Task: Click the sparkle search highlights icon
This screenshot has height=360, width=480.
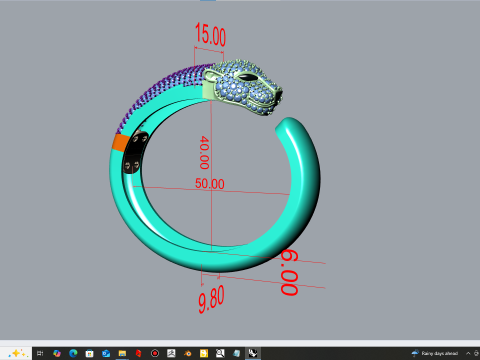Action: [x=17, y=353]
